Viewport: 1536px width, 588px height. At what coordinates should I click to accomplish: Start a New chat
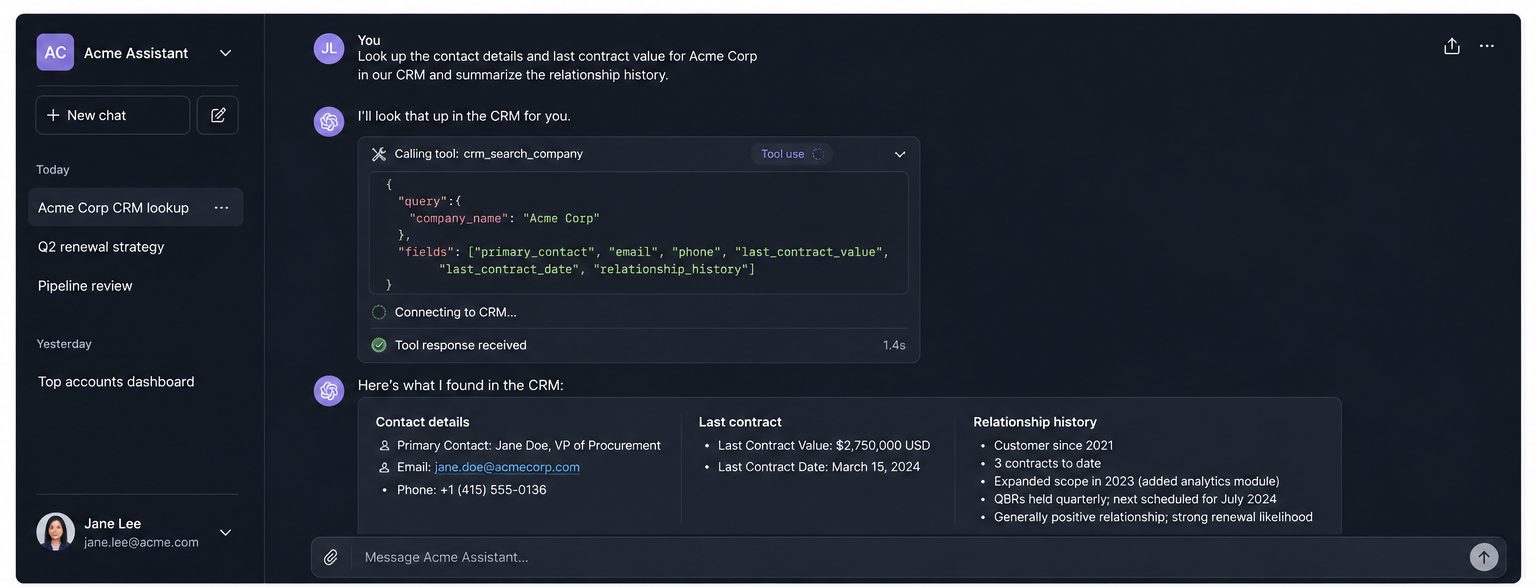click(x=112, y=115)
